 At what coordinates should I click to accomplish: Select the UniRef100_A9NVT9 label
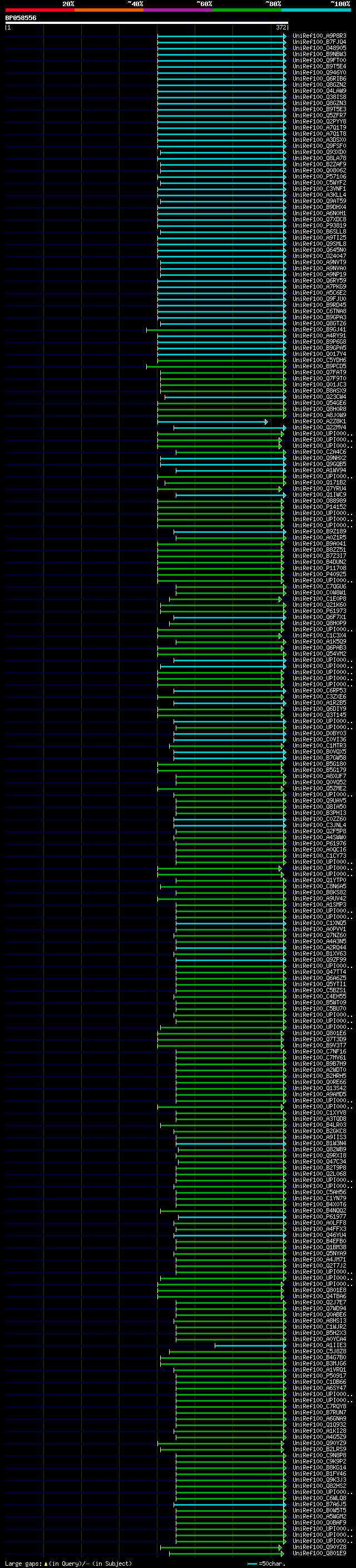coord(319,263)
